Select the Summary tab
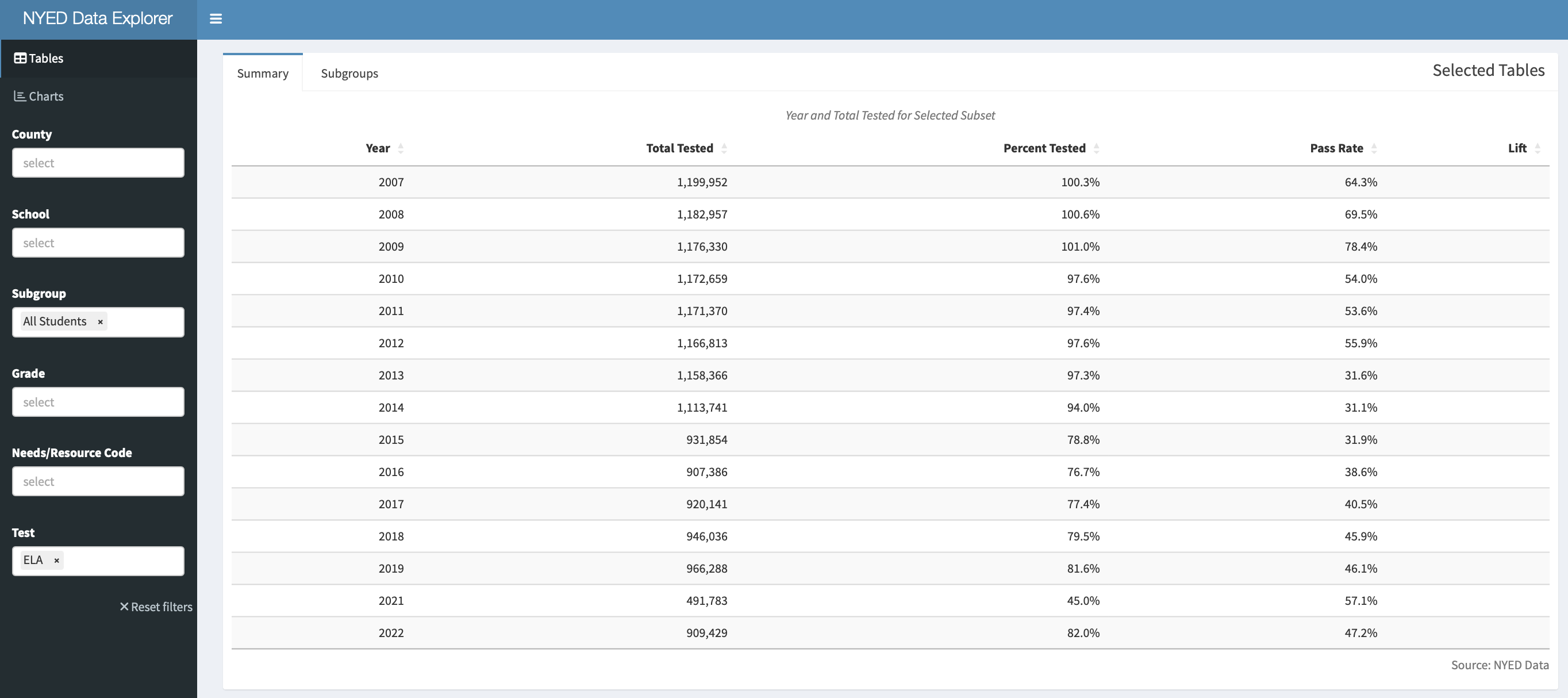 pos(262,72)
